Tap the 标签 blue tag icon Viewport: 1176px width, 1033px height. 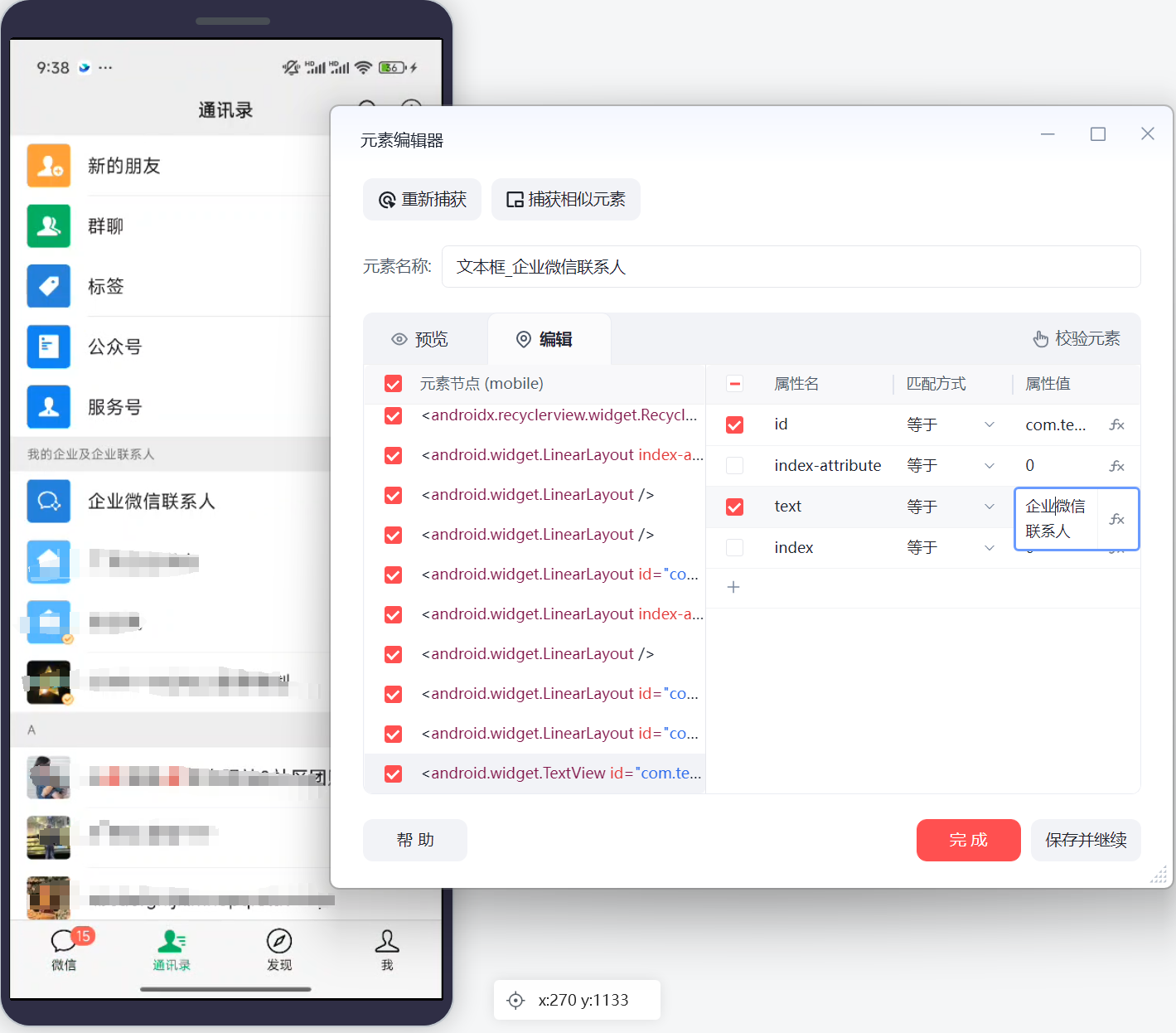(49, 286)
